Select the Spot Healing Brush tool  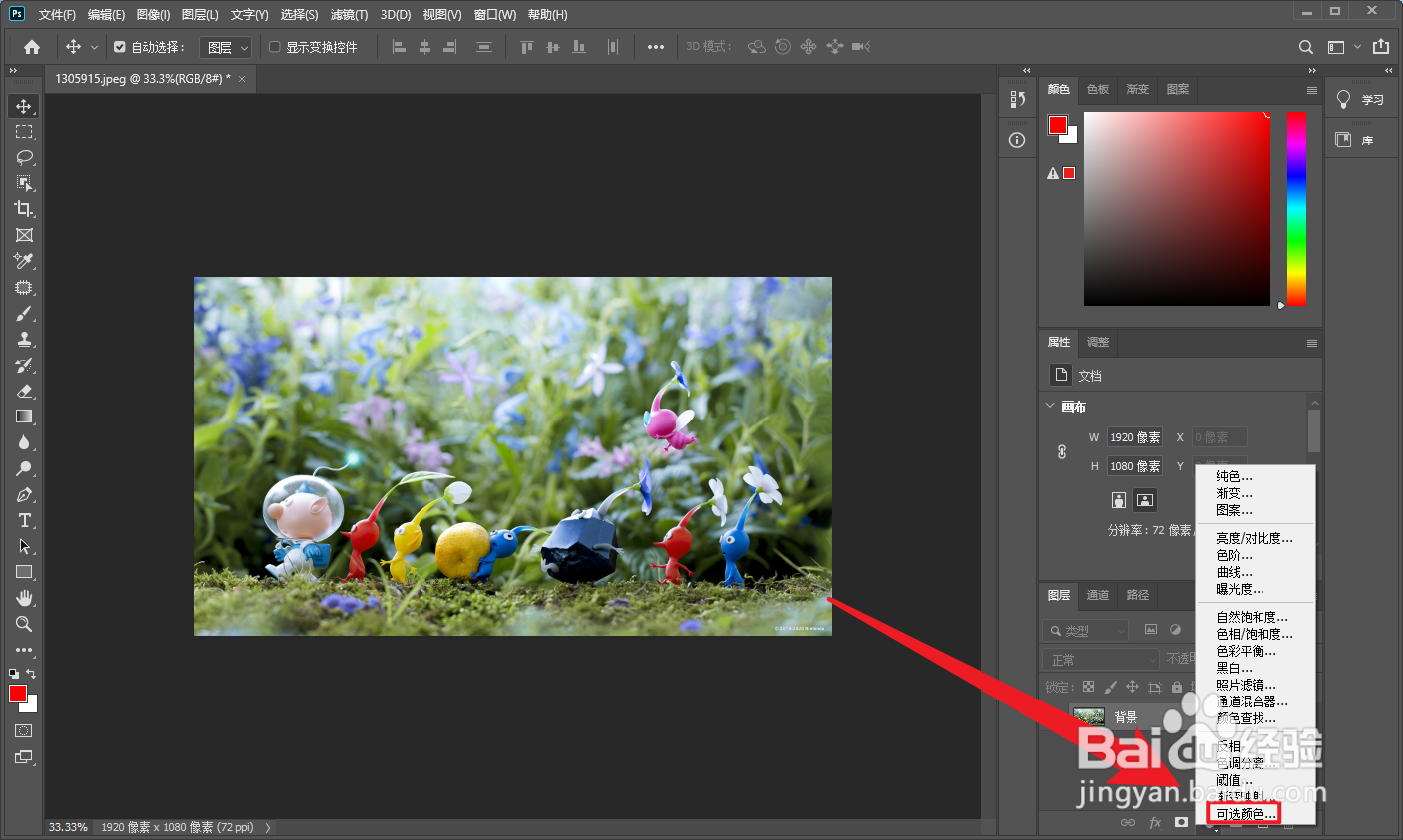point(24,287)
